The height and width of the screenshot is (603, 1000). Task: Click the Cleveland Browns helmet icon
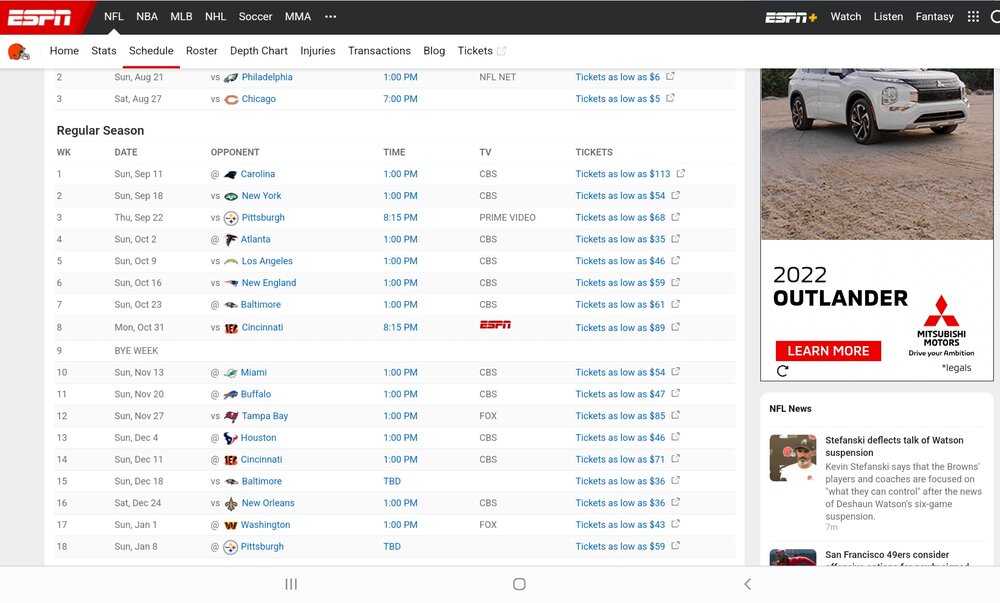[18, 52]
